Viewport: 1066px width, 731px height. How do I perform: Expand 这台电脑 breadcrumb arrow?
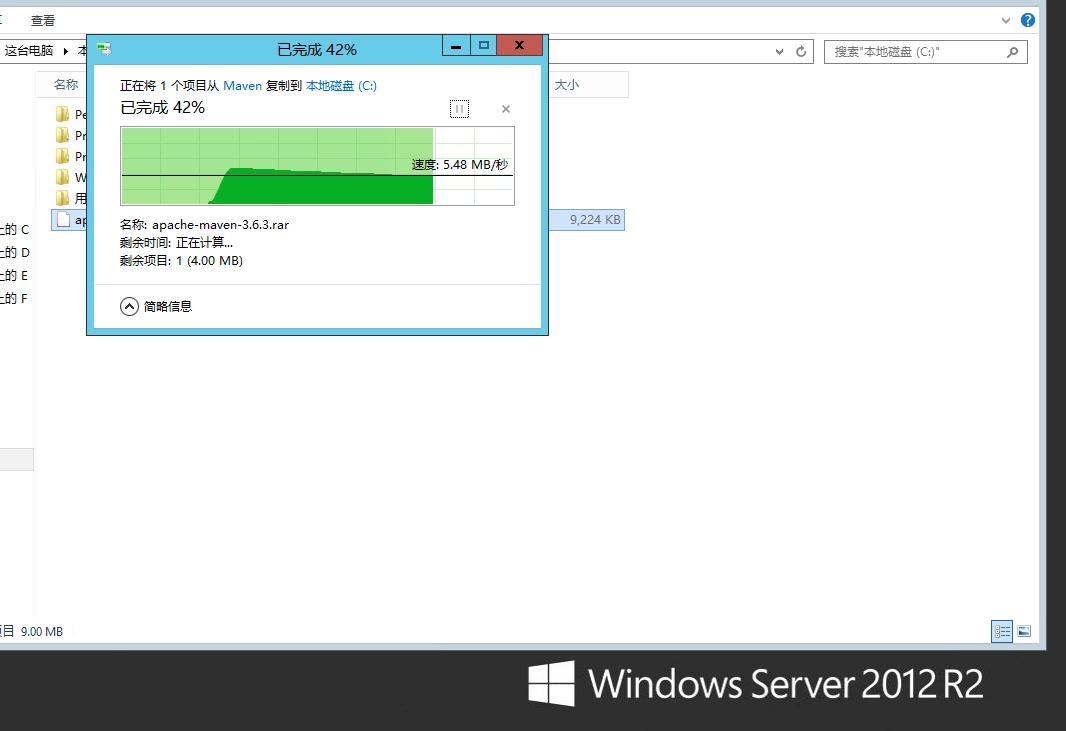pyautogui.click(x=66, y=51)
